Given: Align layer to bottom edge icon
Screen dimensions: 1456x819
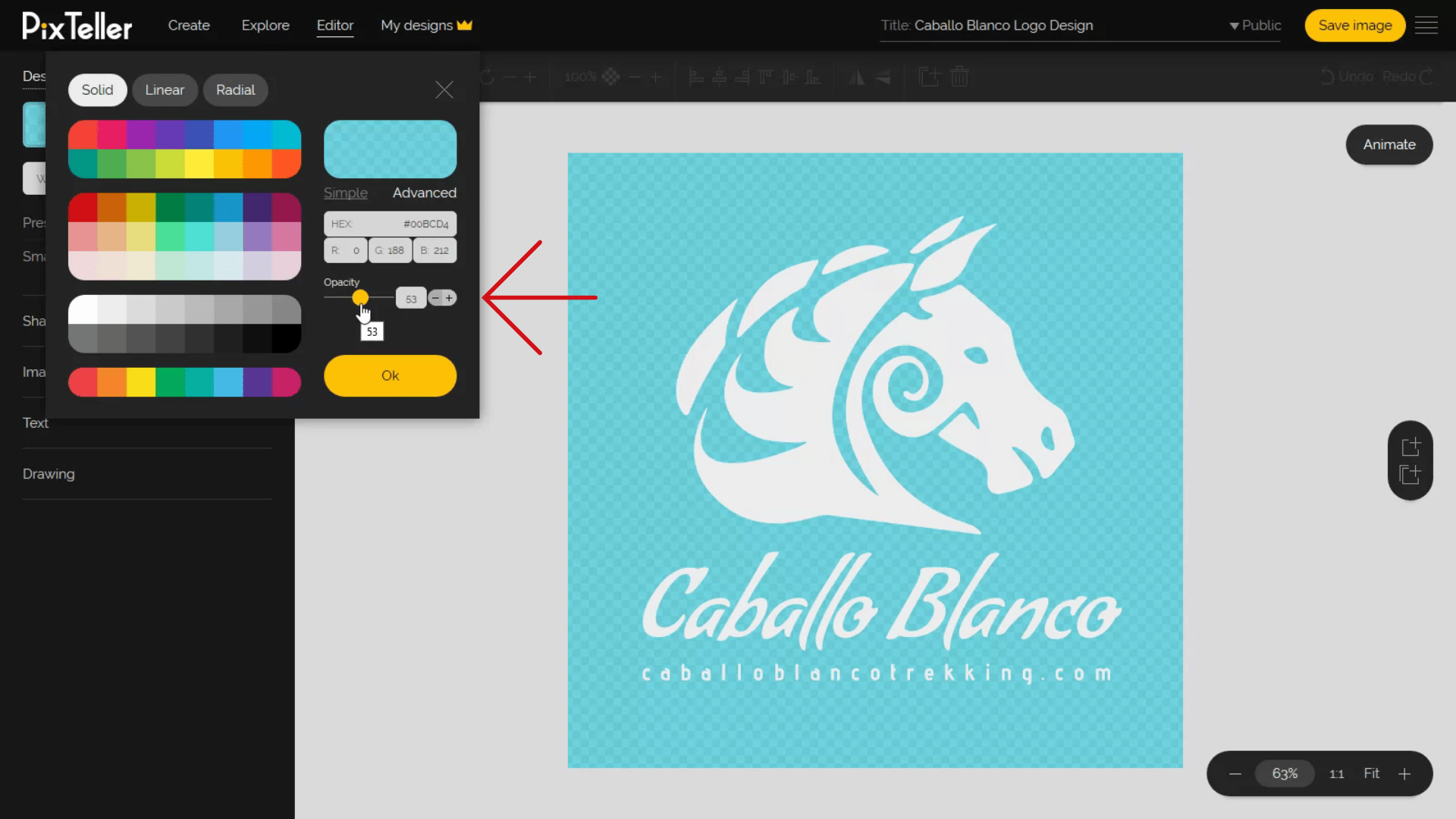Looking at the screenshot, I should click(812, 77).
